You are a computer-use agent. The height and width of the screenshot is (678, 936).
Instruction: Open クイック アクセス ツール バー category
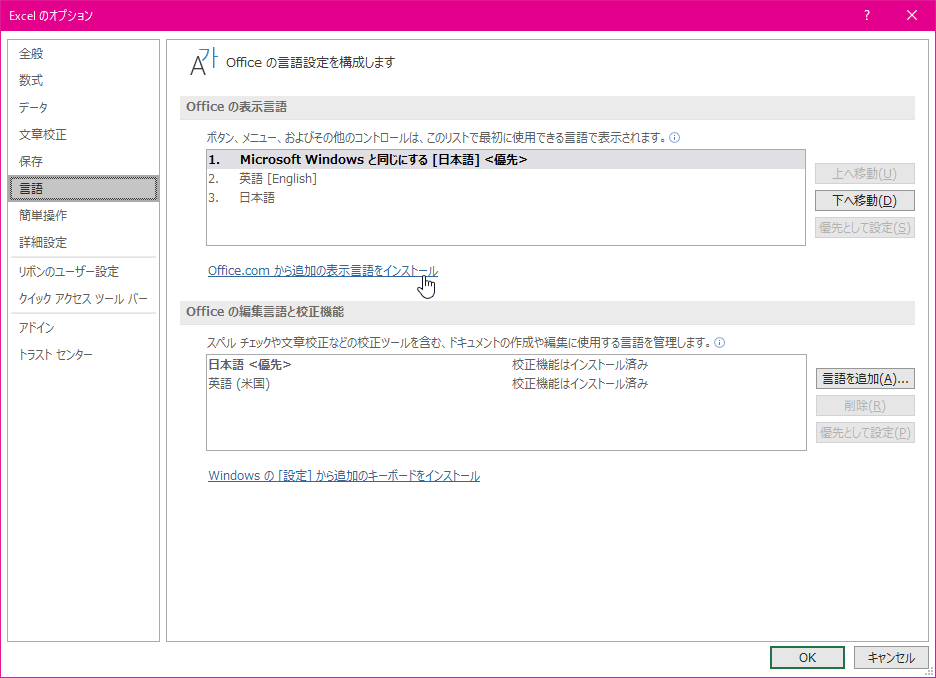point(84,298)
